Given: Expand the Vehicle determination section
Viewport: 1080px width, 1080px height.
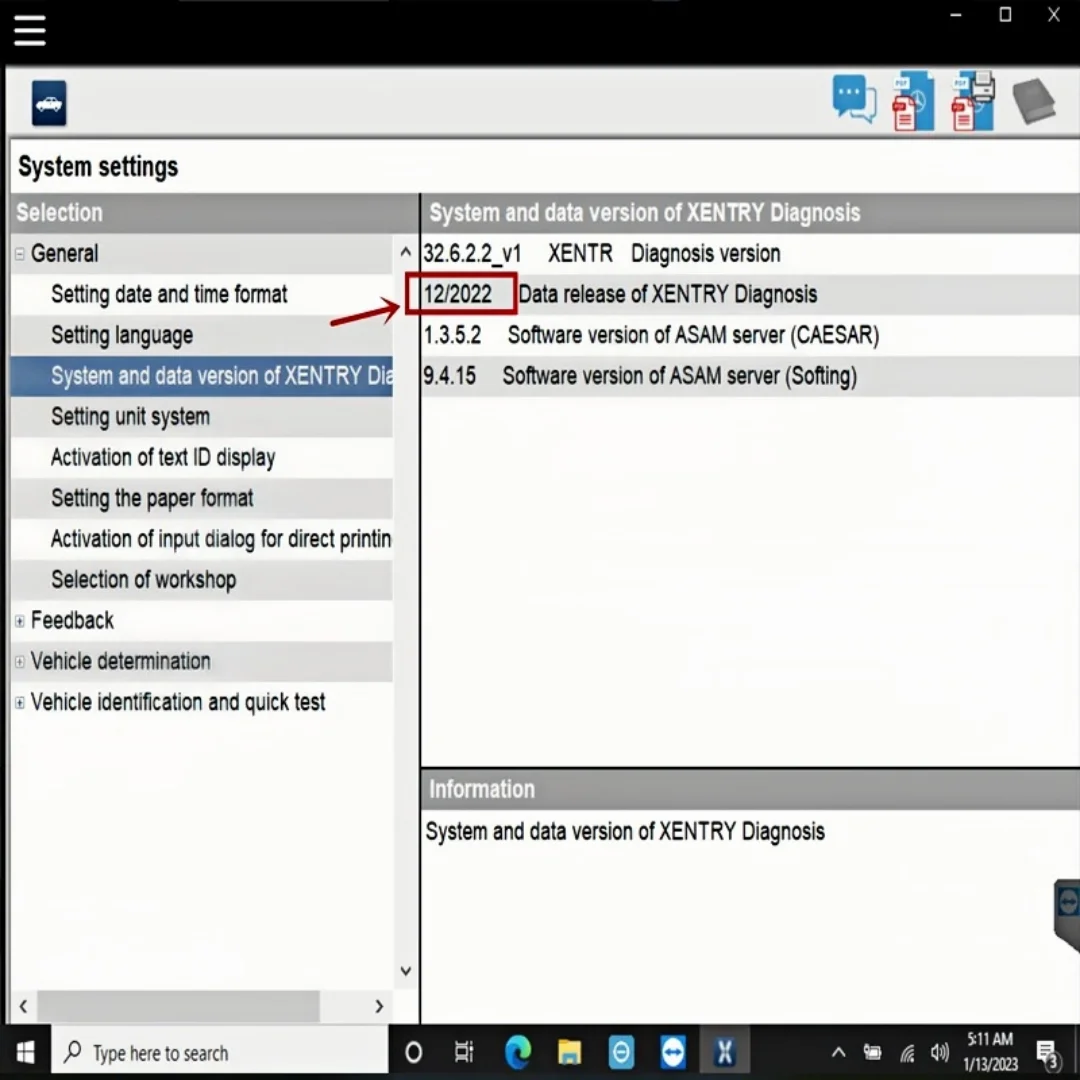Looking at the screenshot, I should pos(19,661).
